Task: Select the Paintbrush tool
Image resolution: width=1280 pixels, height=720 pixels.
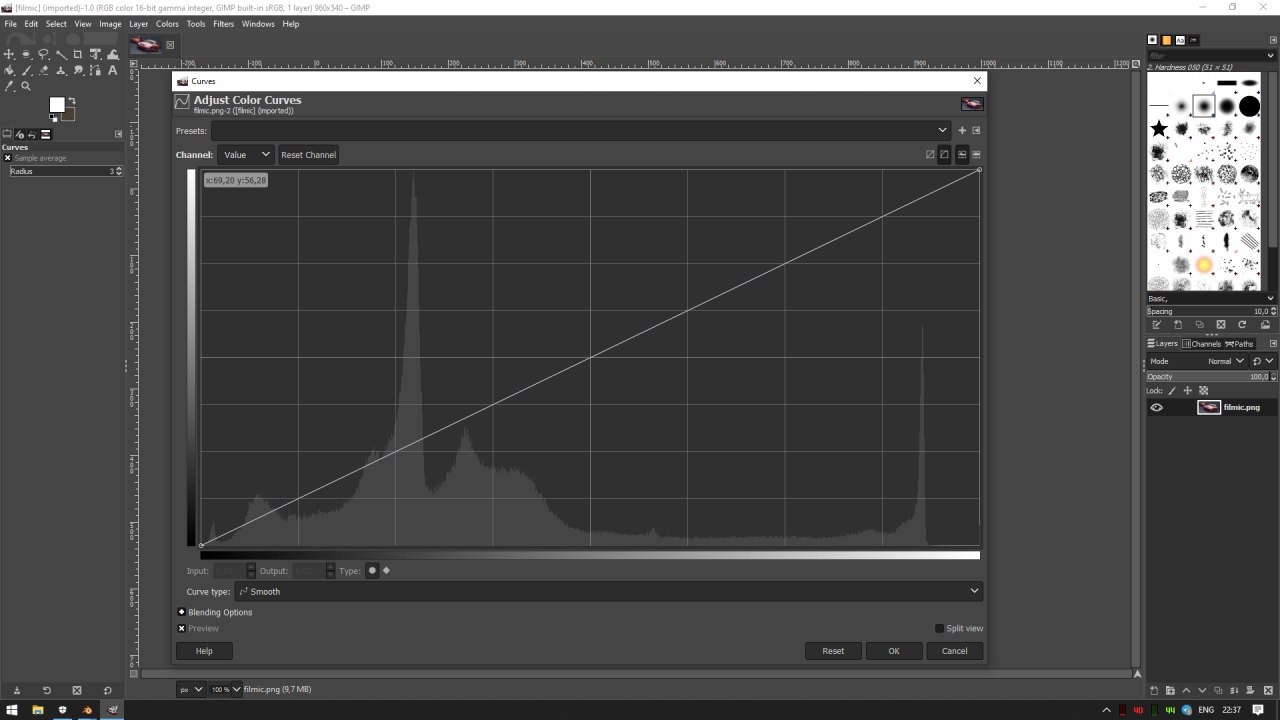Action: 26,70
